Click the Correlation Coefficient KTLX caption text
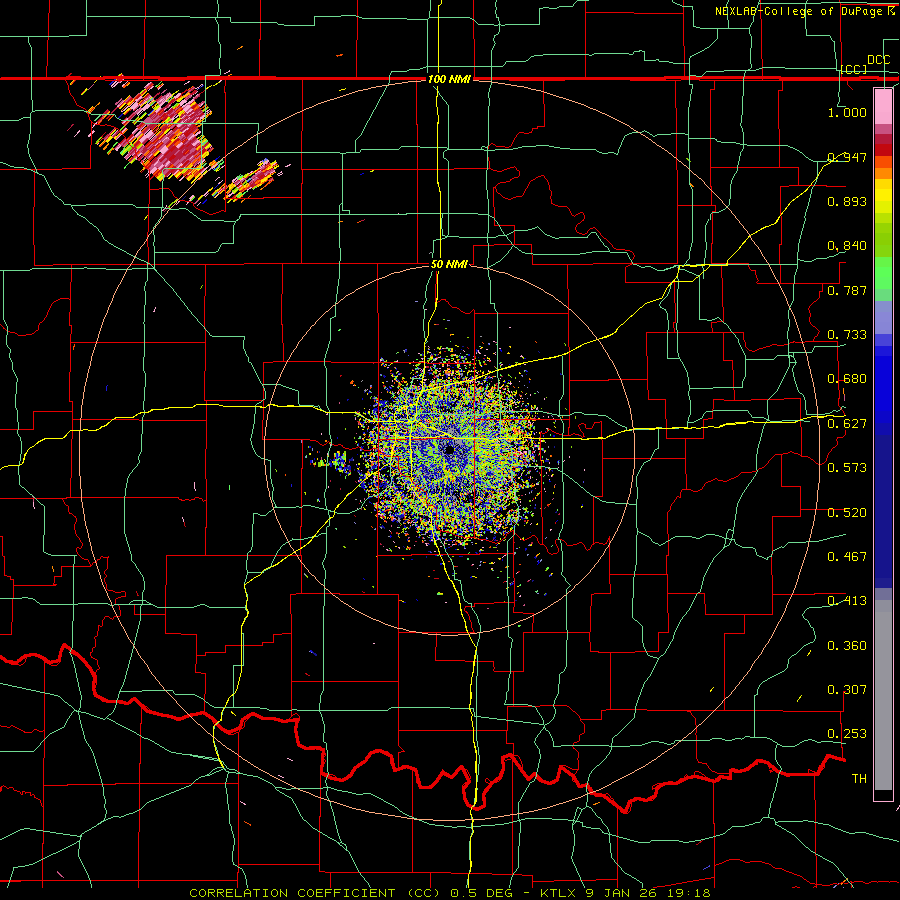Image resolution: width=900 pixels, height=900 pixels. pyautogui.click(x=450, y=893)
